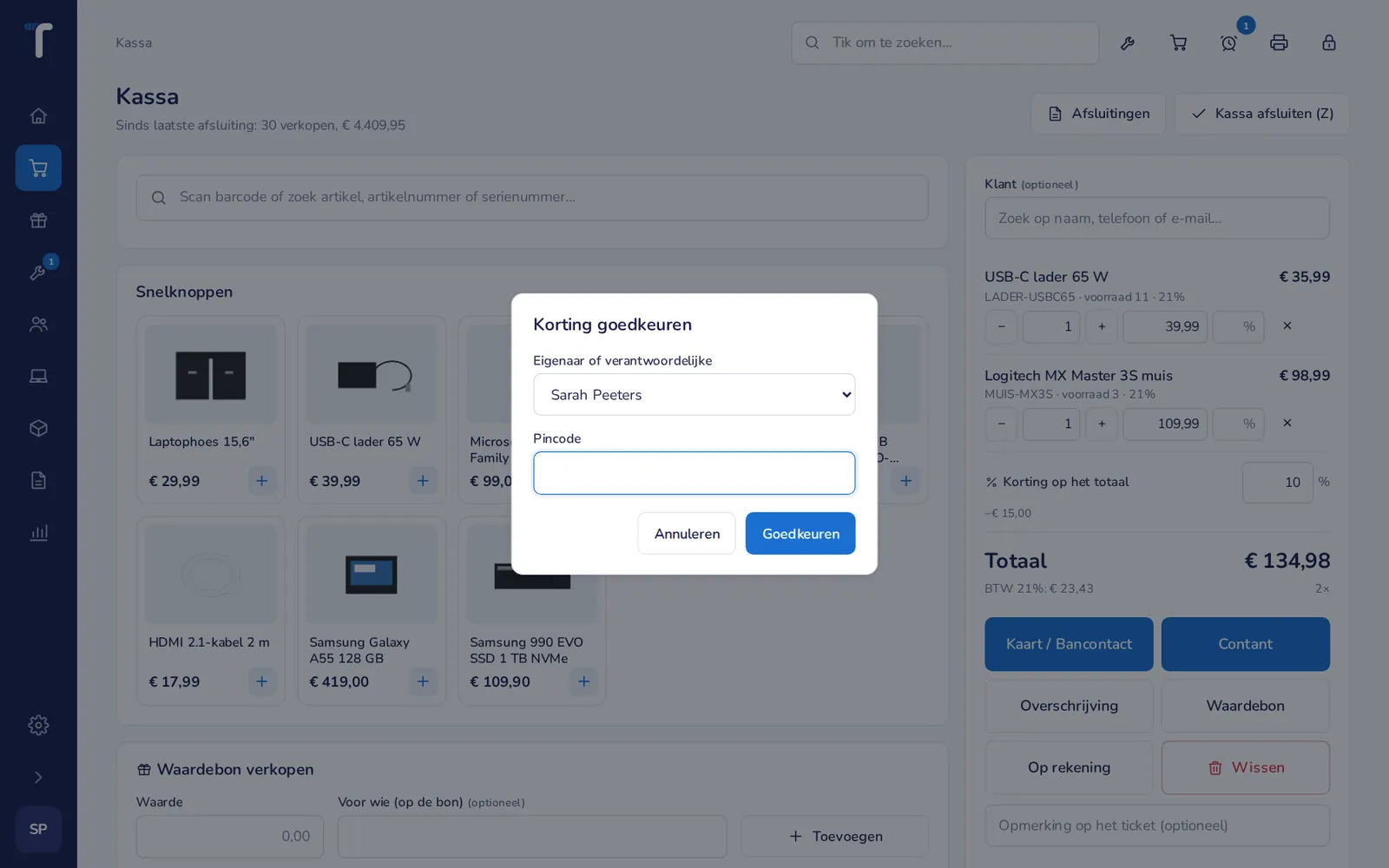Click Goedkeuren to approve the discount
This screenshot has width=1389, height=868.
pyautogui.click(x=800, y=534)
